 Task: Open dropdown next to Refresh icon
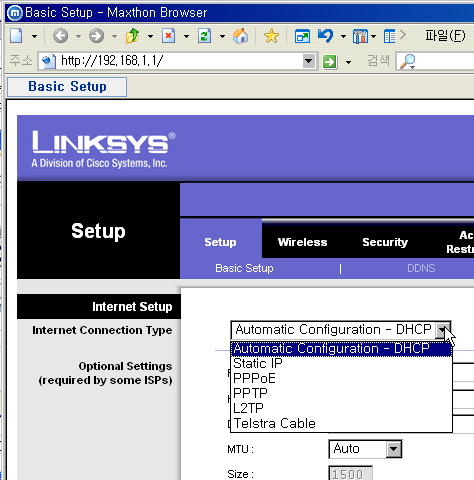[222, 36]
